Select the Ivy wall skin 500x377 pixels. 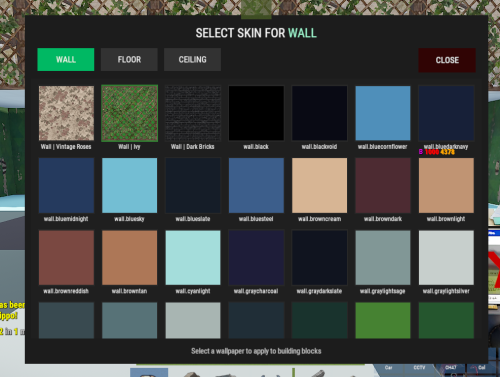[130, 113]
